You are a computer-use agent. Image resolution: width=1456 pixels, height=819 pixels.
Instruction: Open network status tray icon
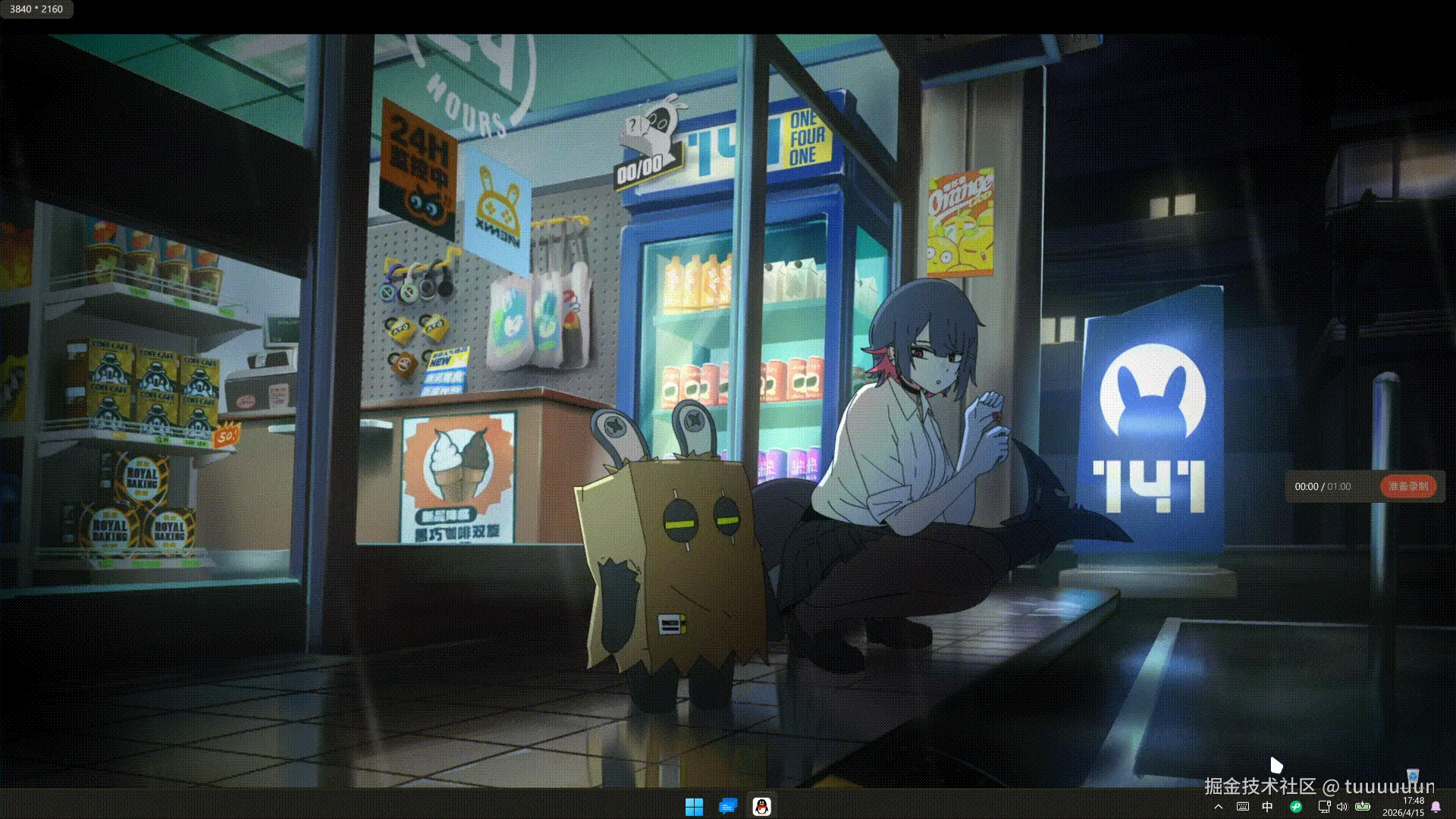(x=1324, y=807)
